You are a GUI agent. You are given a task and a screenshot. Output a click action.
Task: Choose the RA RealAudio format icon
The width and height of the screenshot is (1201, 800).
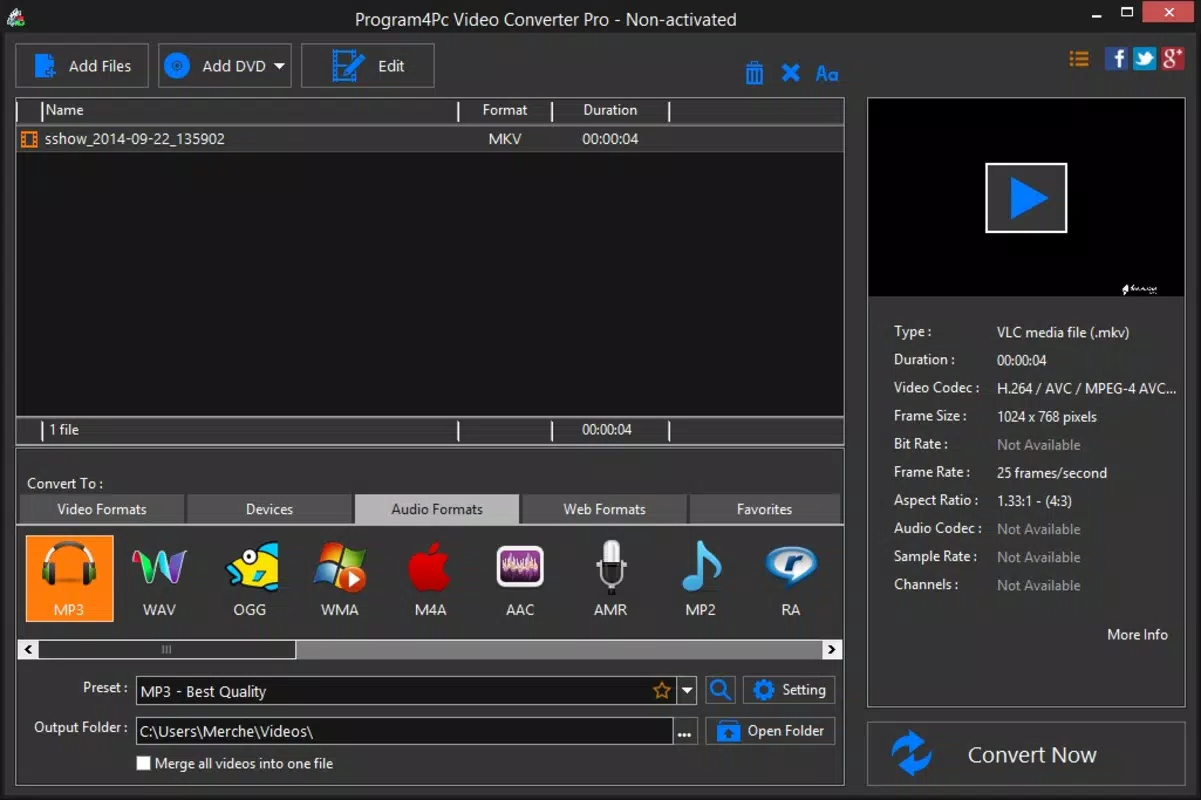pyautogui.click(x=791, y=578)
